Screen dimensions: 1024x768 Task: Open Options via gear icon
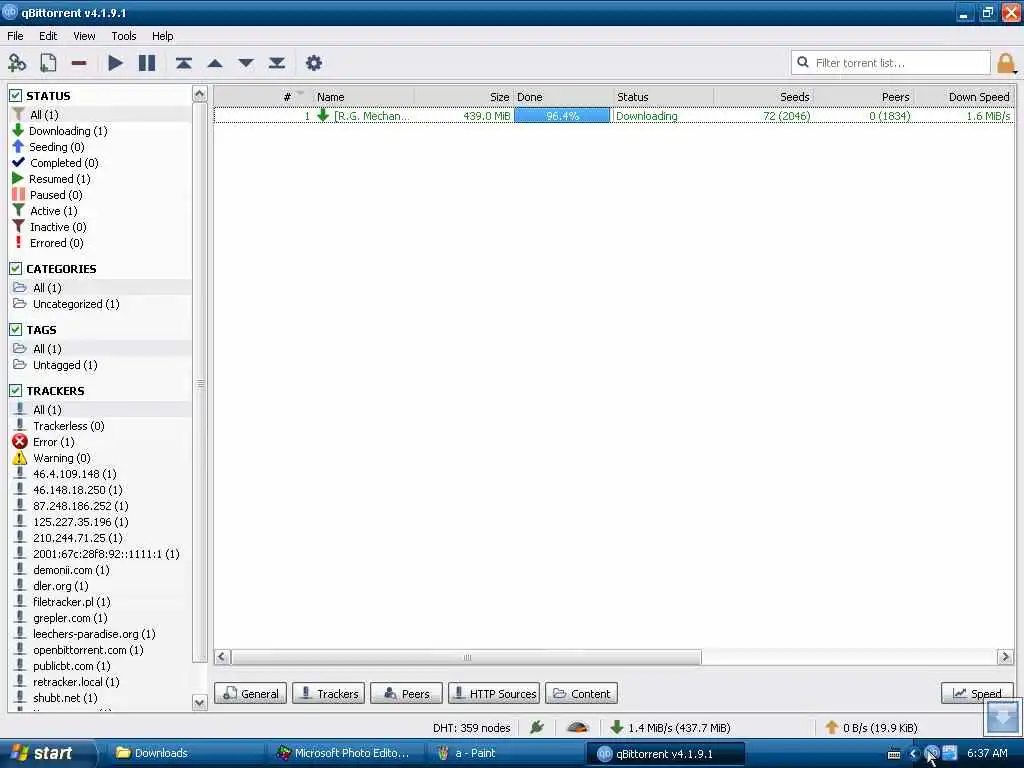pyautogui.click(x=313, y=63)
